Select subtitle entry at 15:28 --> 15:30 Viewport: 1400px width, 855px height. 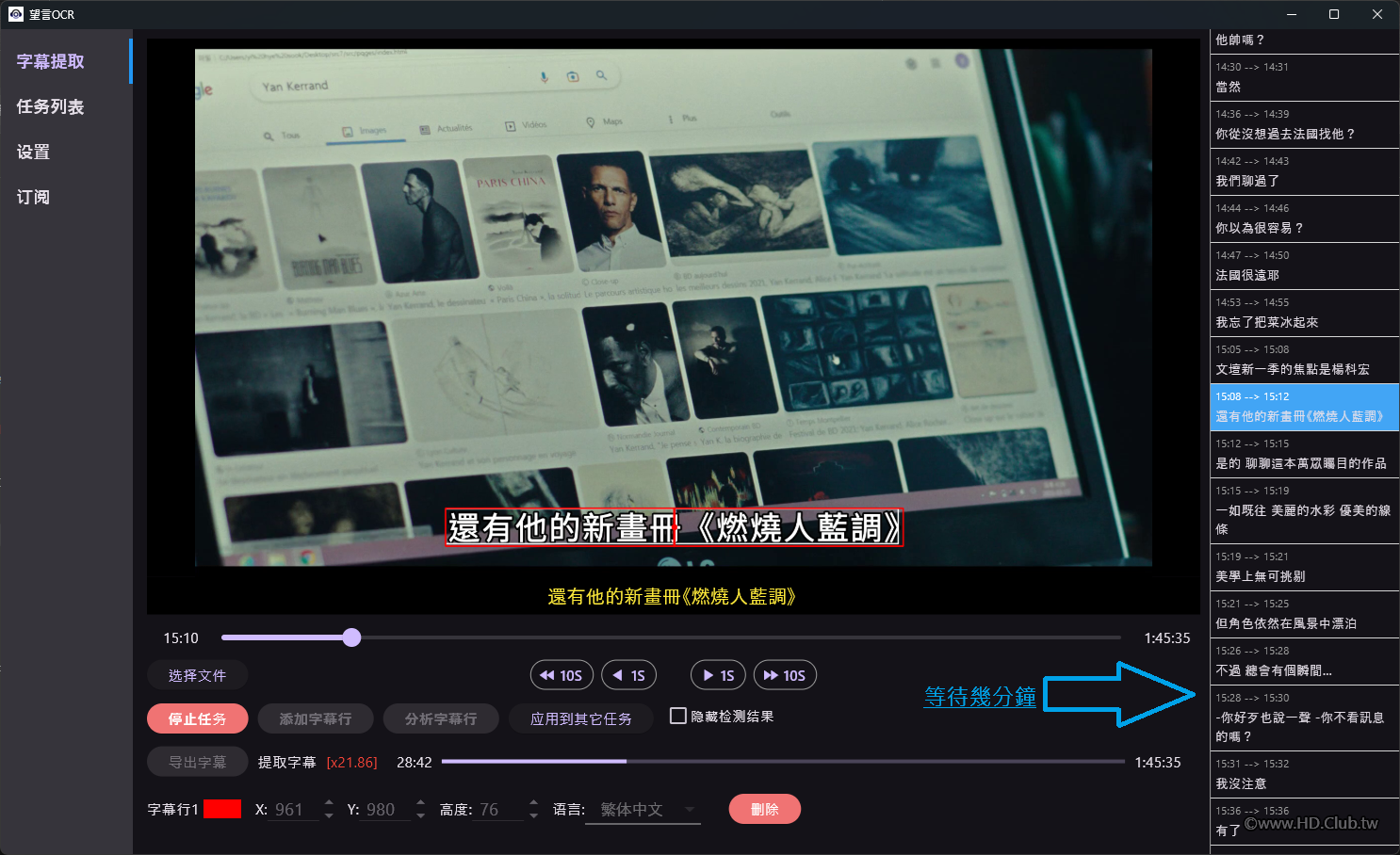tap(1304, 718)
